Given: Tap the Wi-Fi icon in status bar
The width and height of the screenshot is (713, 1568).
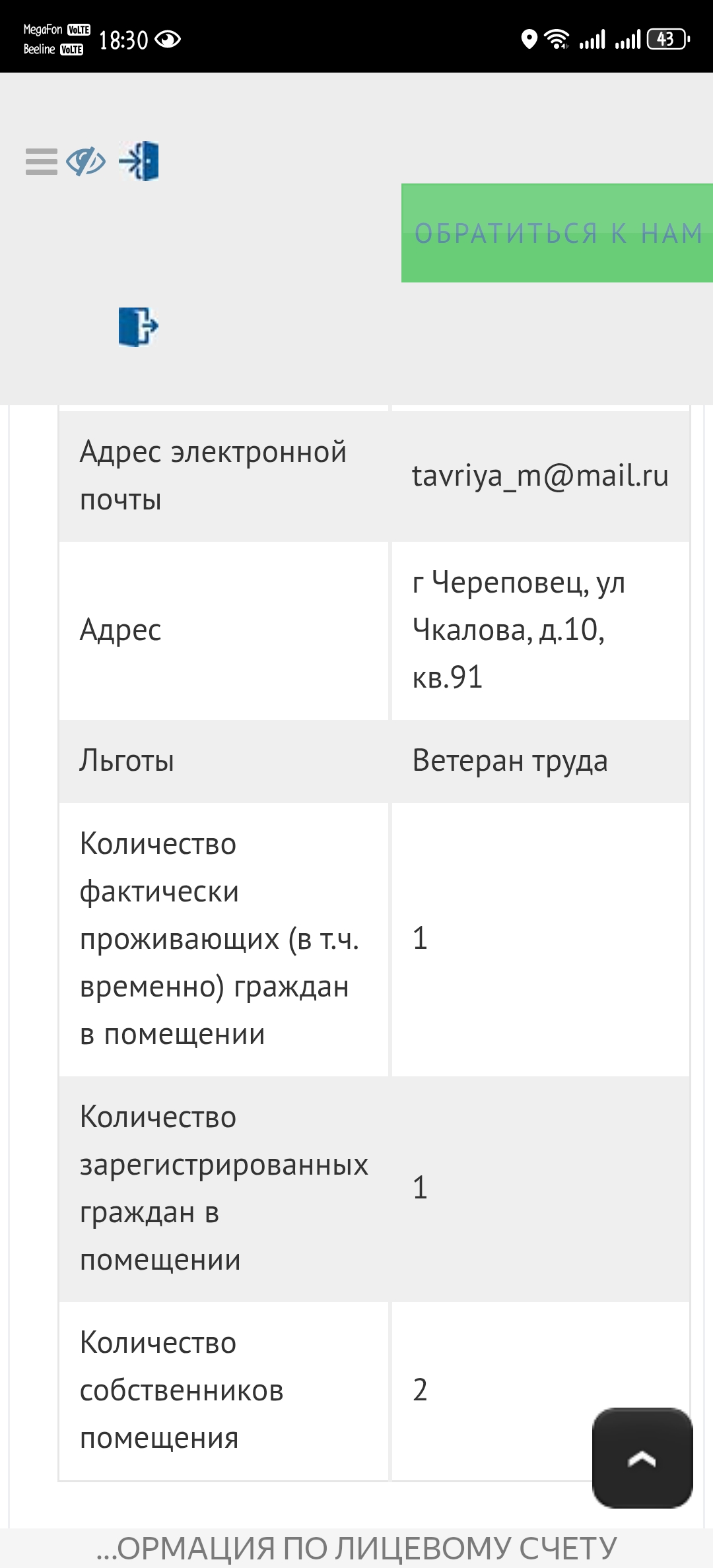Looking at the screenshot, I should tap(557, 40).
